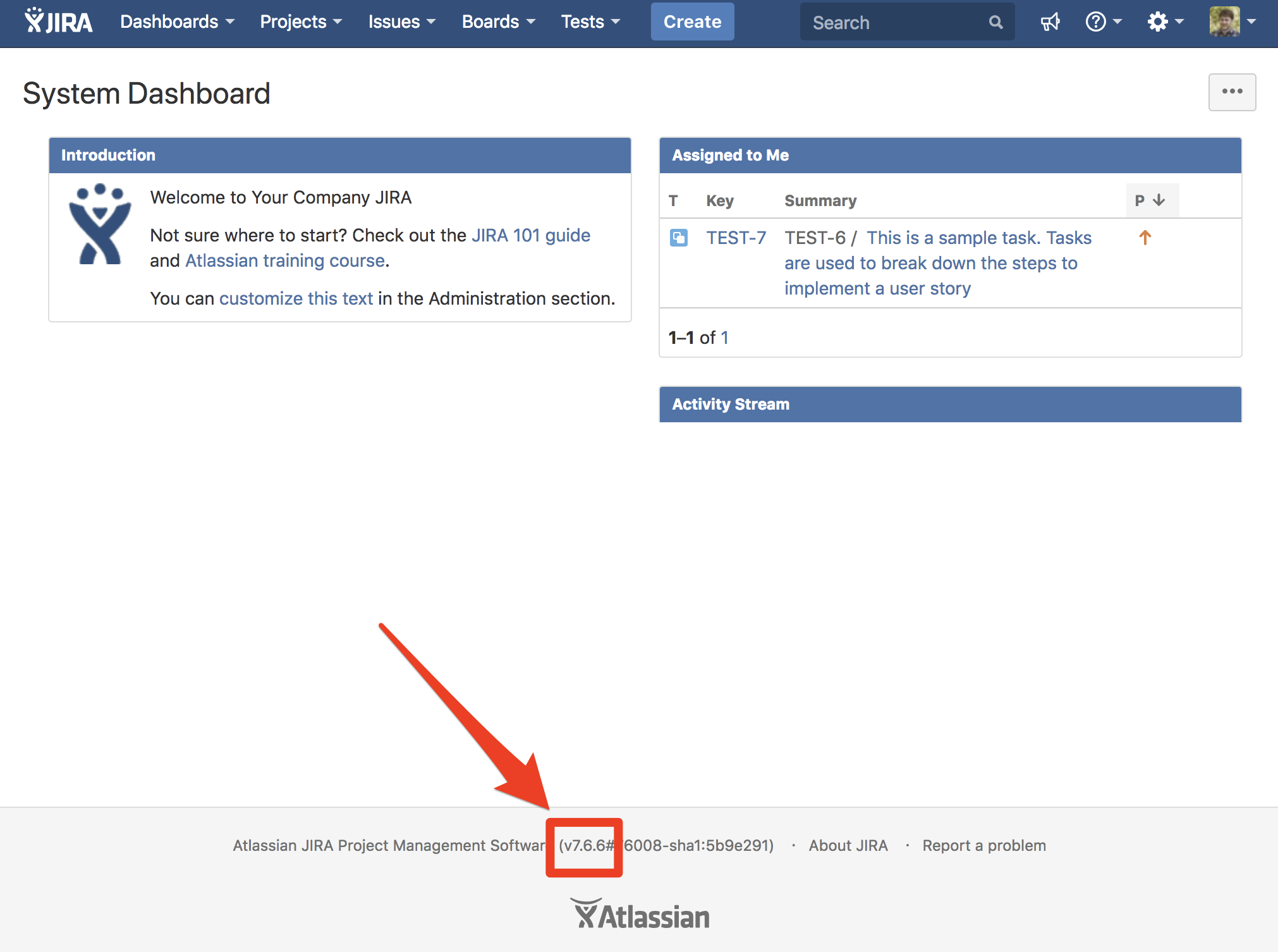Click the Atlassian logo in the footer

pos(639,913)
